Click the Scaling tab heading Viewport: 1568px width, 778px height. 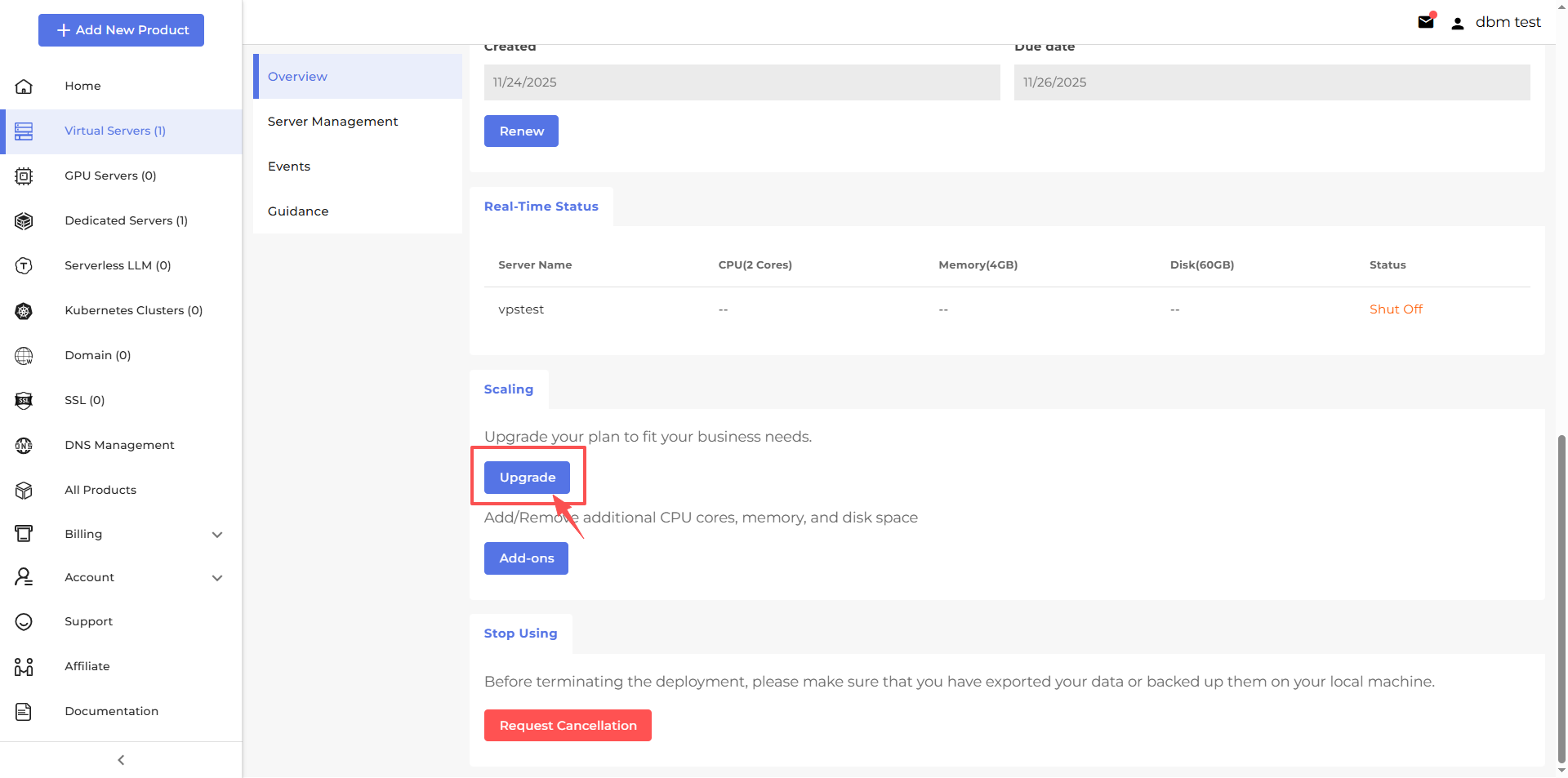(x=508, y=389)
